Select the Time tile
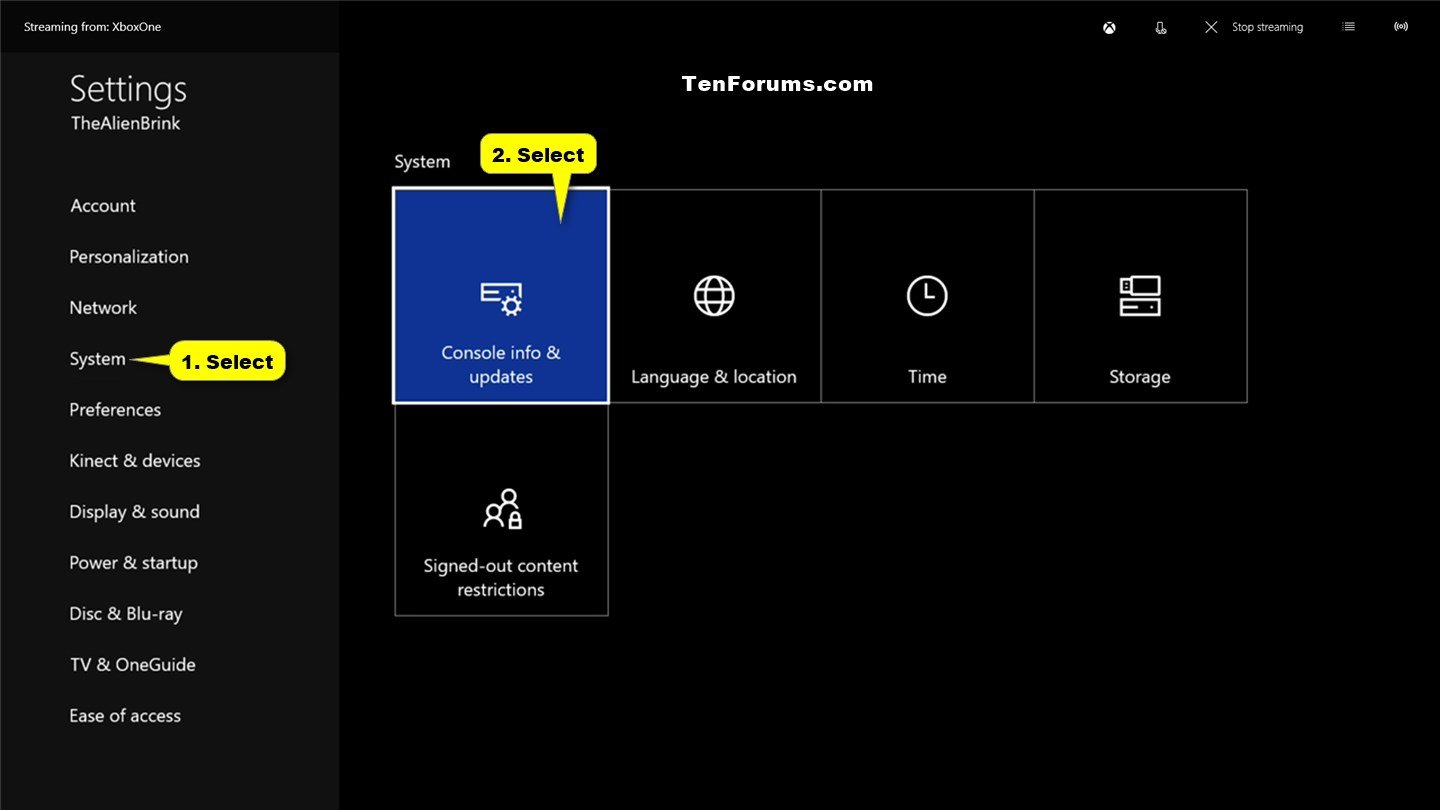The image size is (1440, 810). pyautogui.click(x=927, y=296)
